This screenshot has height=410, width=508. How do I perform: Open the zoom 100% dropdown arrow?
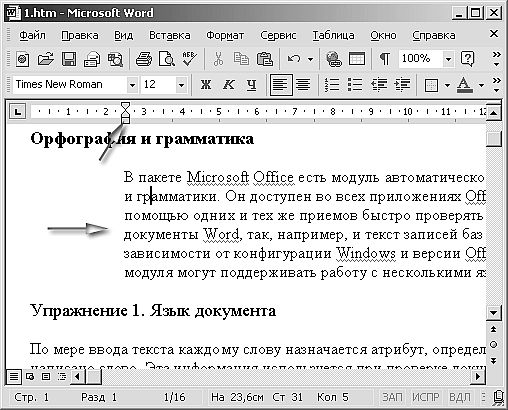pos(448,60)
